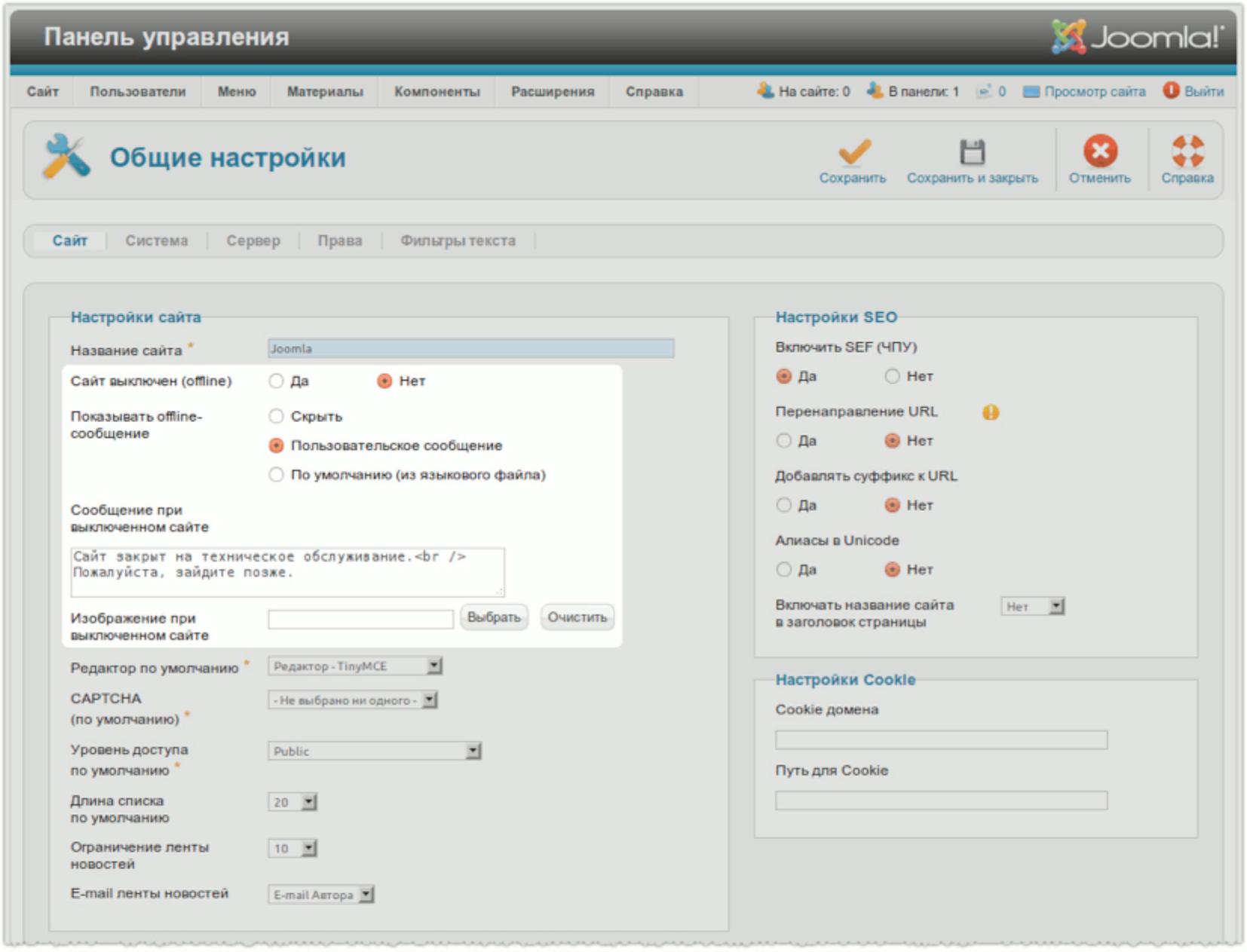Click the Clear button for offline image

pos(577,617)
